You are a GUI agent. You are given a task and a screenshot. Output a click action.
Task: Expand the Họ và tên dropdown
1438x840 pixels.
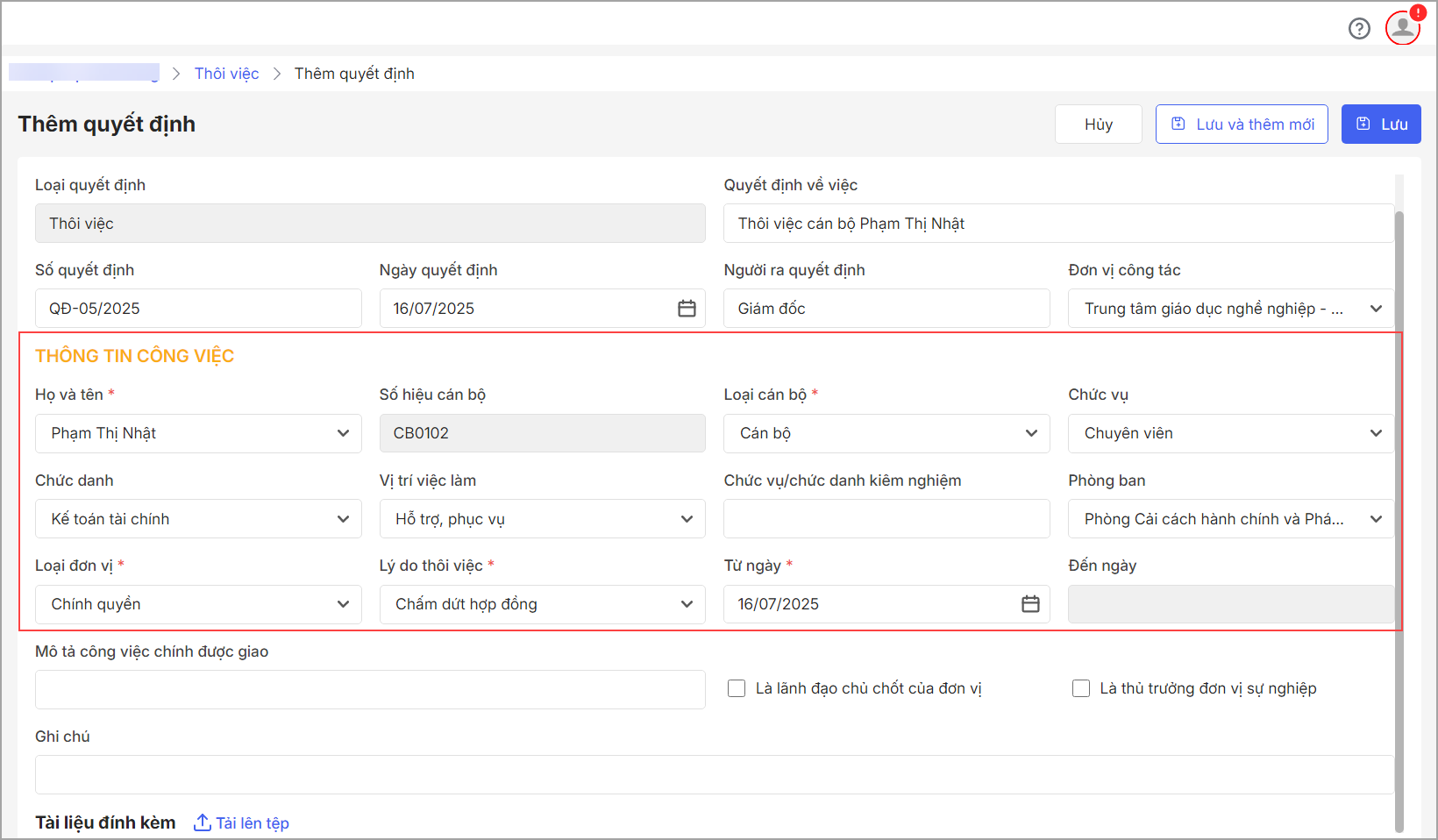343,433
